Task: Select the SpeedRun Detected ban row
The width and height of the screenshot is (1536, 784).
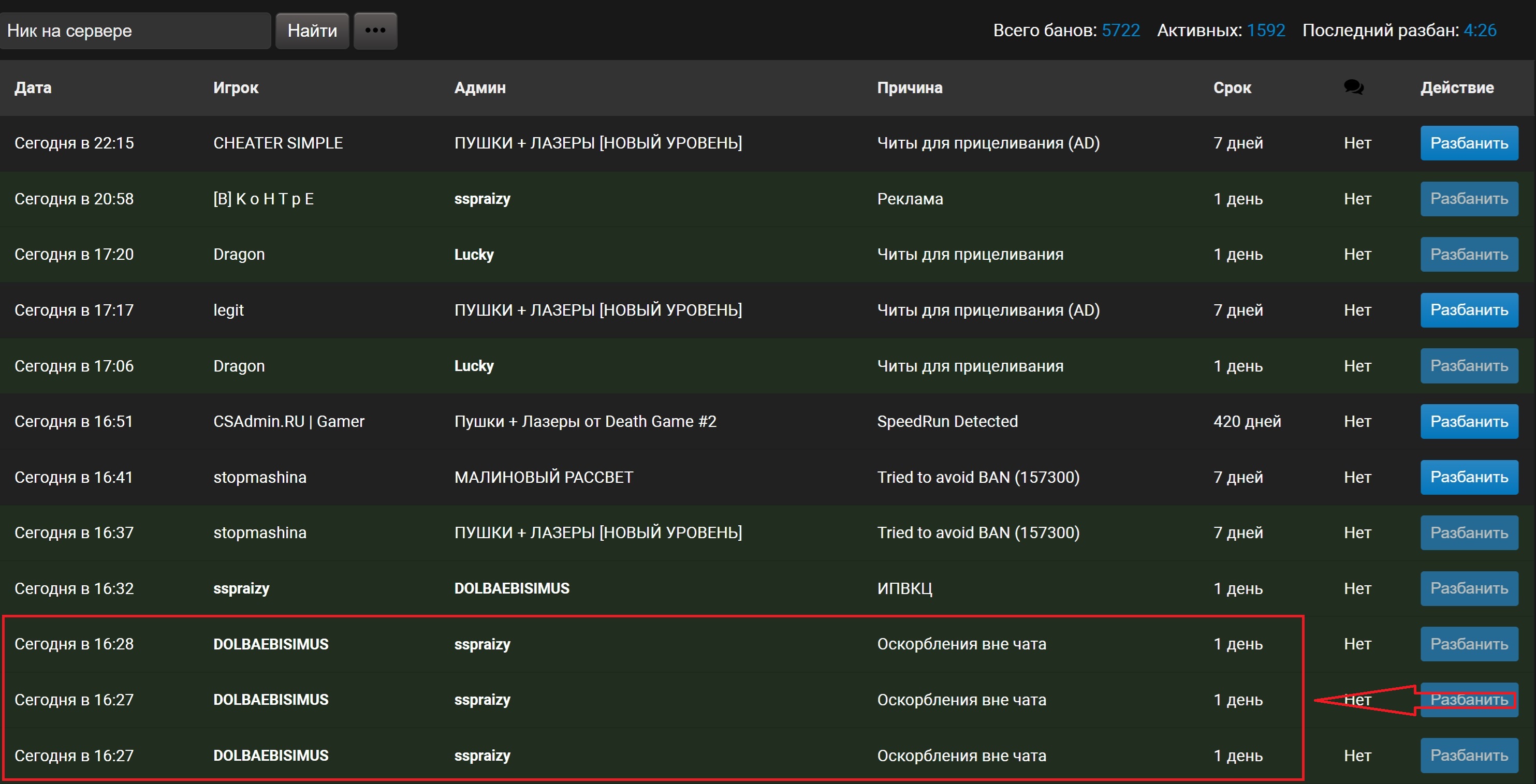Action: tap(947, 422)
